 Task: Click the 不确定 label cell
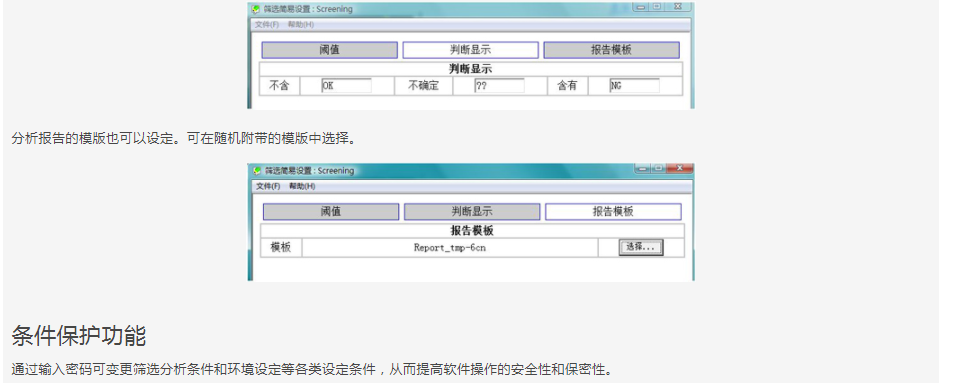424,86
